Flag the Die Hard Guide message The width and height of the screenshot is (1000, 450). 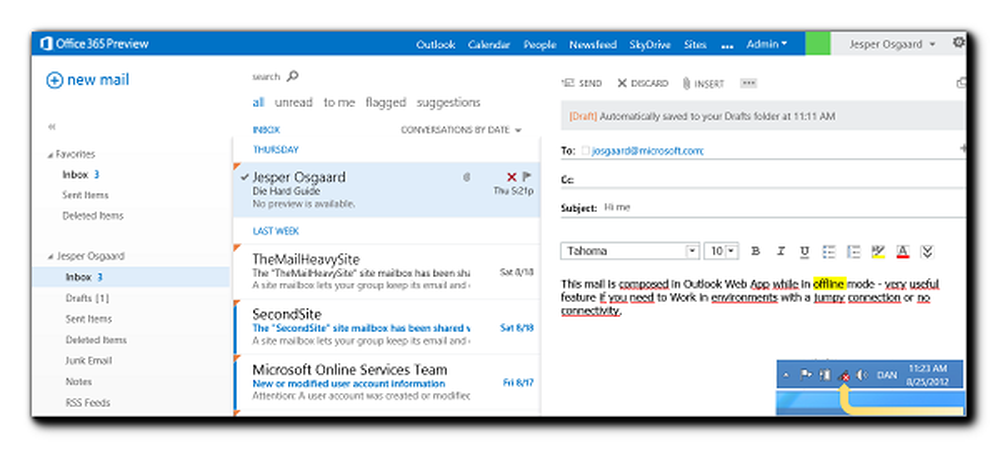tap(527, 177)
